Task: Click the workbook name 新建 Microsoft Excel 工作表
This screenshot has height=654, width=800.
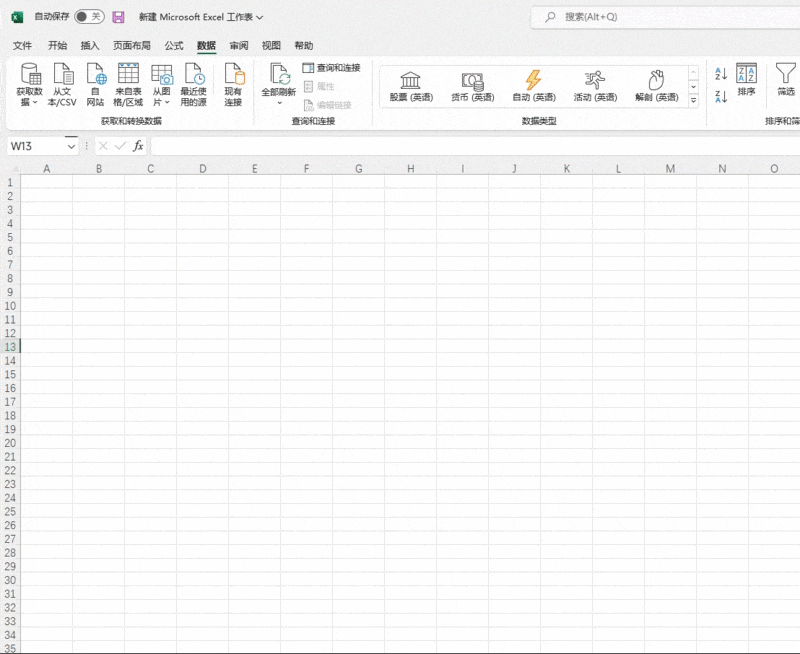Action: tap(194, 17)
